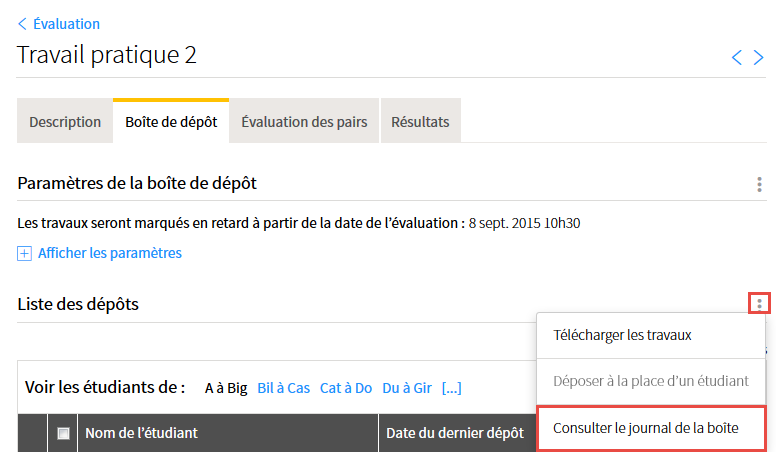776x452 pixels.
Task: Expand more student ranges with [...]
Action: pyautogui.click(x=451, y=388)
